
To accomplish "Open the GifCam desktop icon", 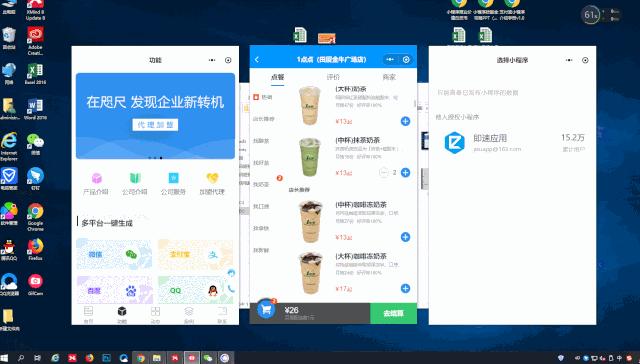I will click(x=36, y=284).
